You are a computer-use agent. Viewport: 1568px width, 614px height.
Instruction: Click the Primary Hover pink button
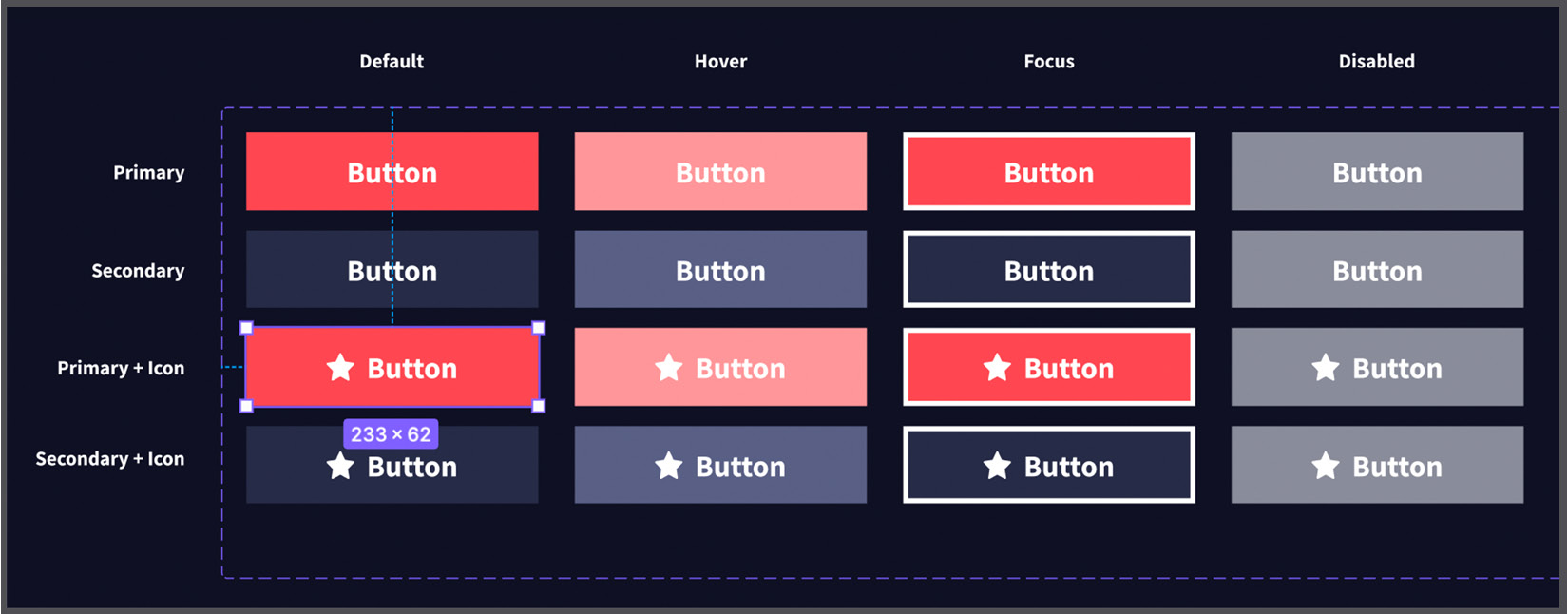click(720, 171)
